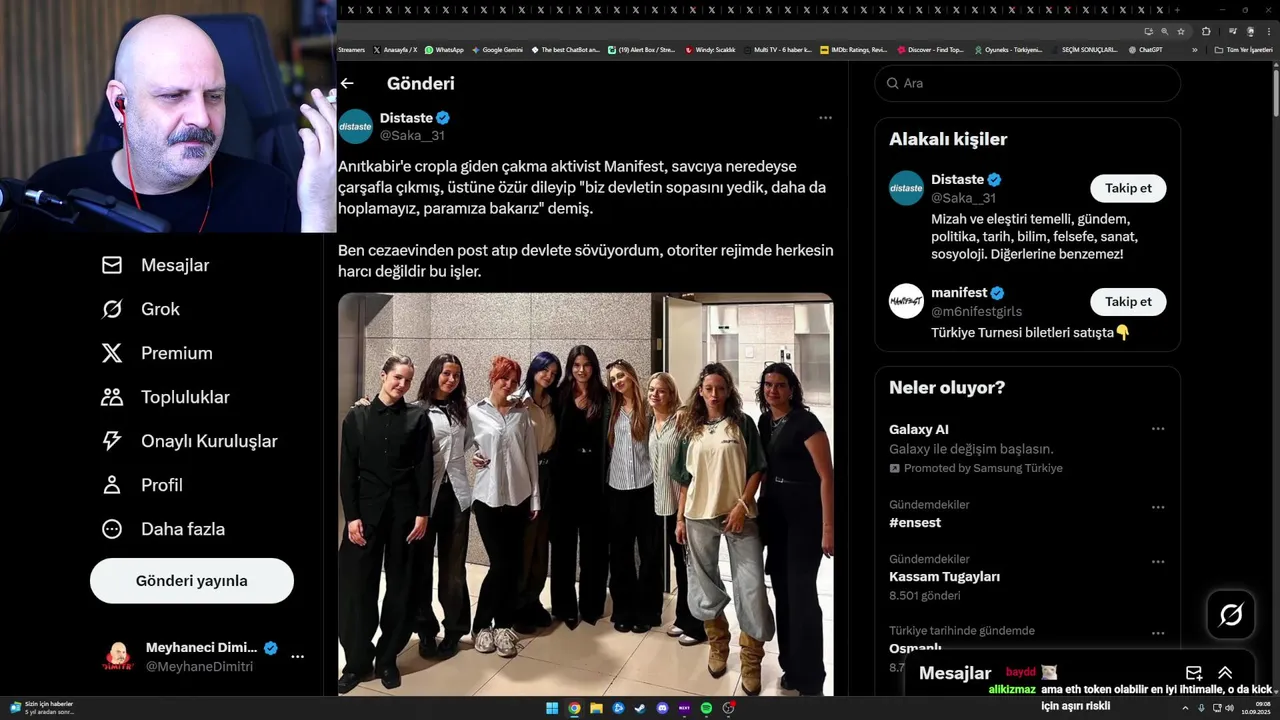The width and height of the screenshot is (1280, 720).
Task: Open the WhatsApp bookmark
Action: 444,49
